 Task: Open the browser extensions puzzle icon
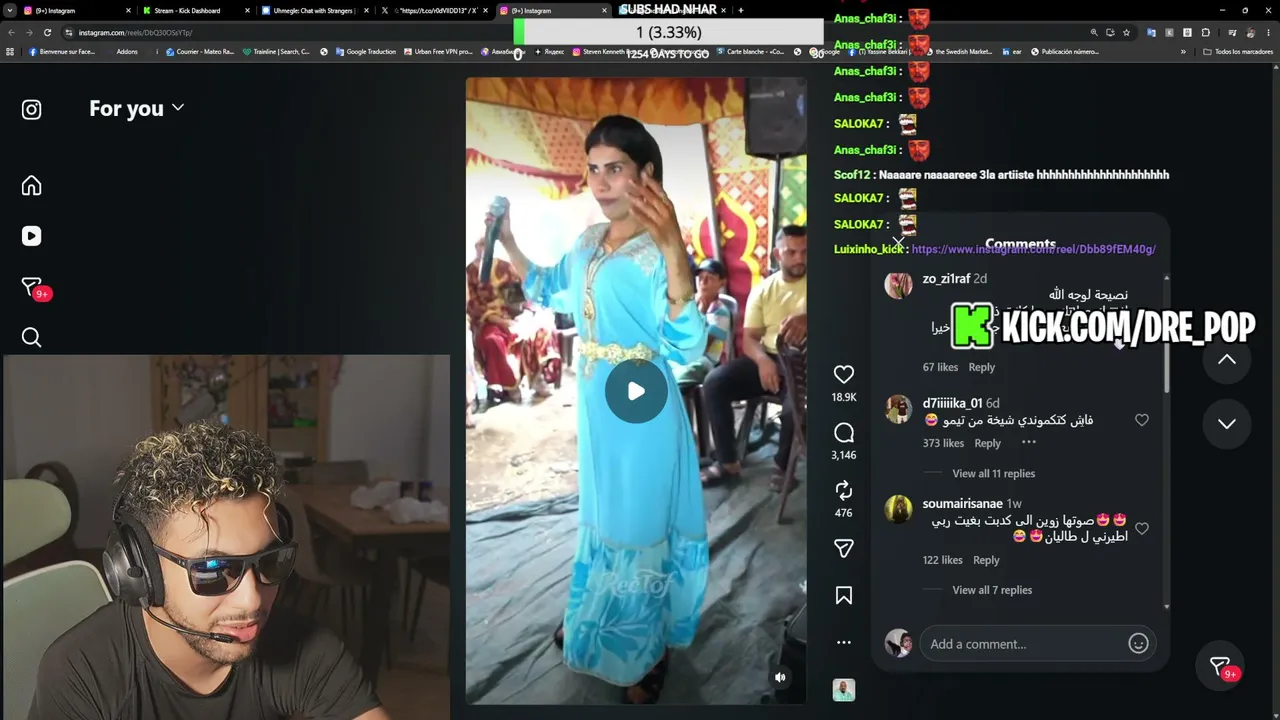coord(1206,32)
